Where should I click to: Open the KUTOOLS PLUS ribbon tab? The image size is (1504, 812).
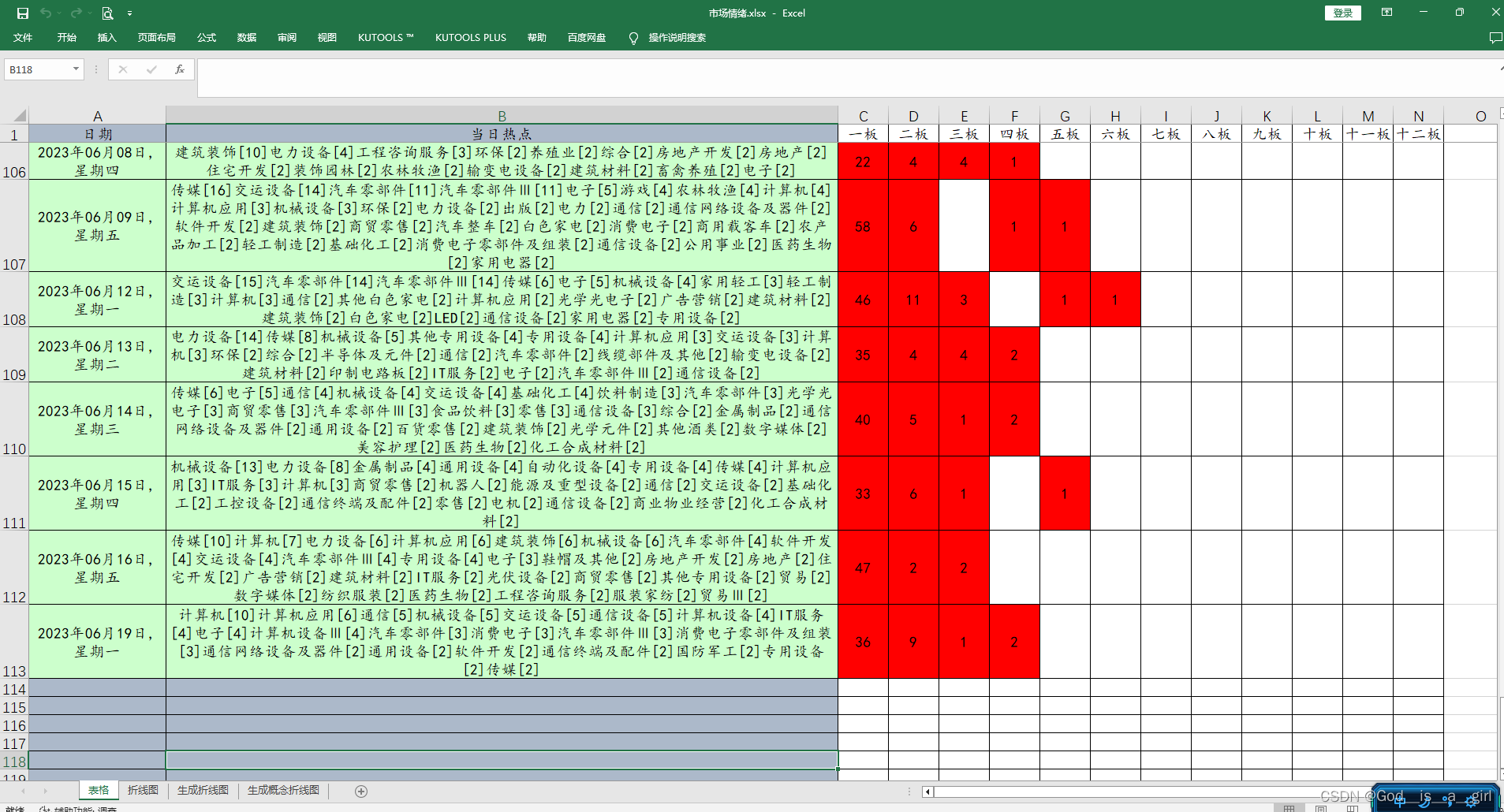471,38
